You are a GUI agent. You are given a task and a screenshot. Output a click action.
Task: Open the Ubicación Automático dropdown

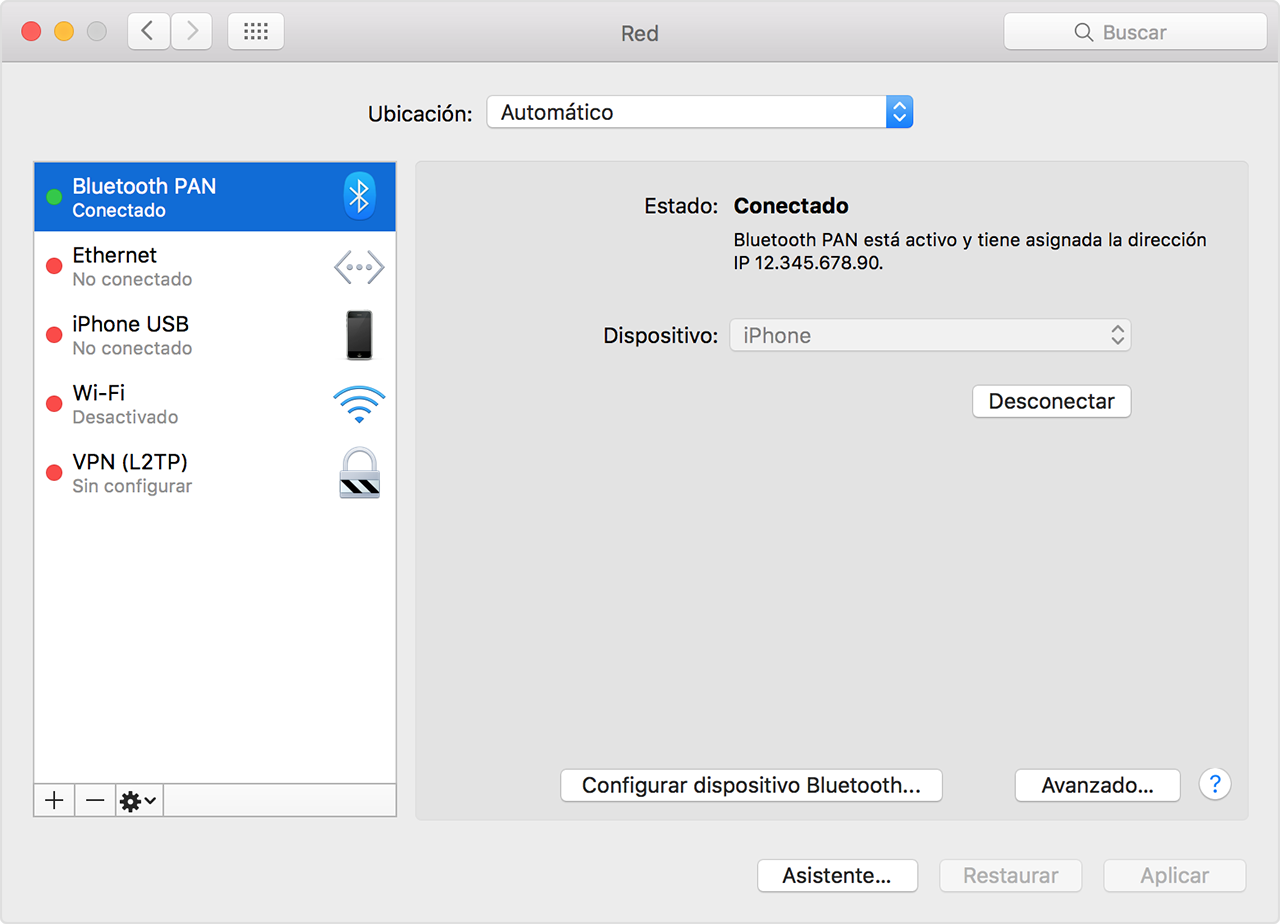click(700, 112)
